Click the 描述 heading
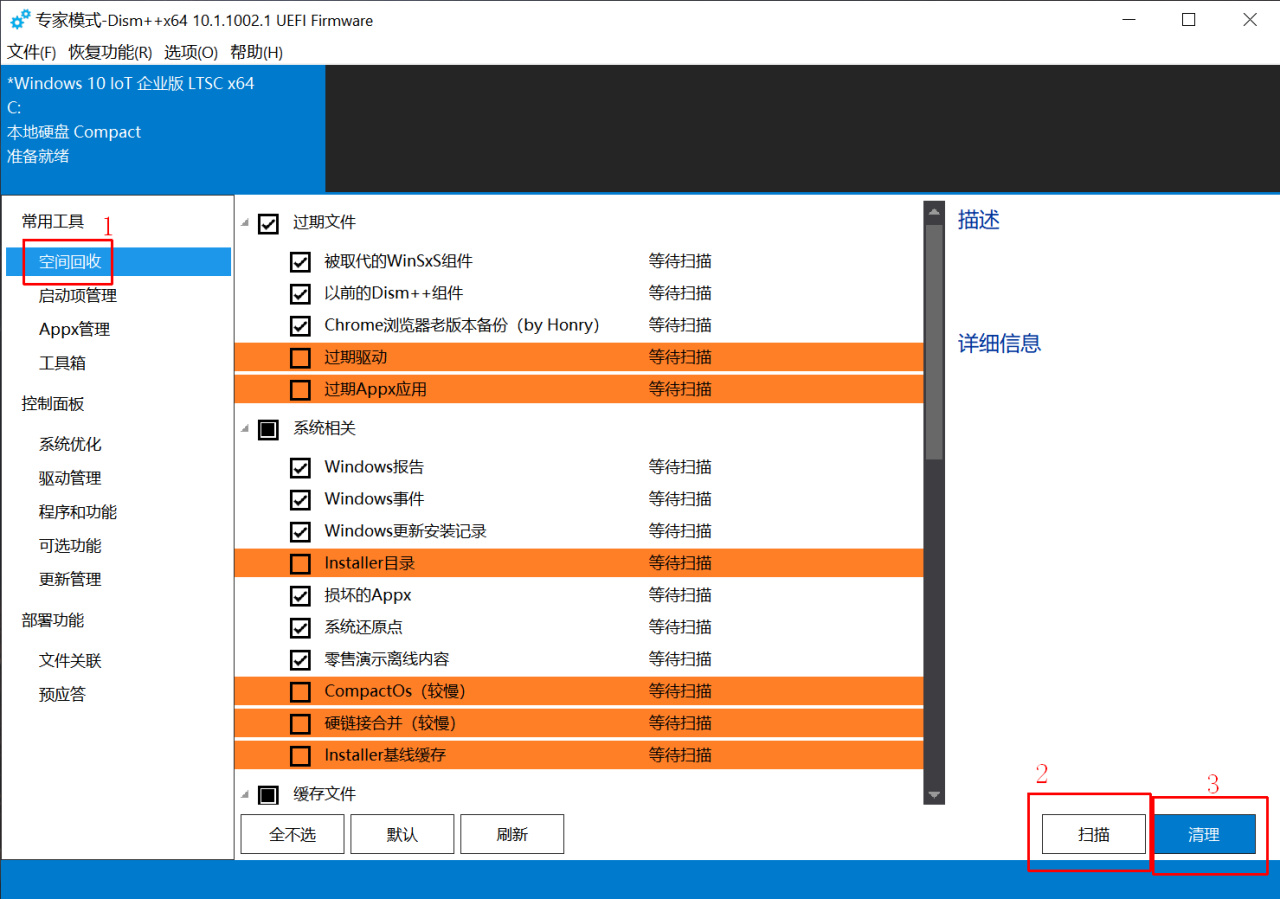 tap(979, 221)
